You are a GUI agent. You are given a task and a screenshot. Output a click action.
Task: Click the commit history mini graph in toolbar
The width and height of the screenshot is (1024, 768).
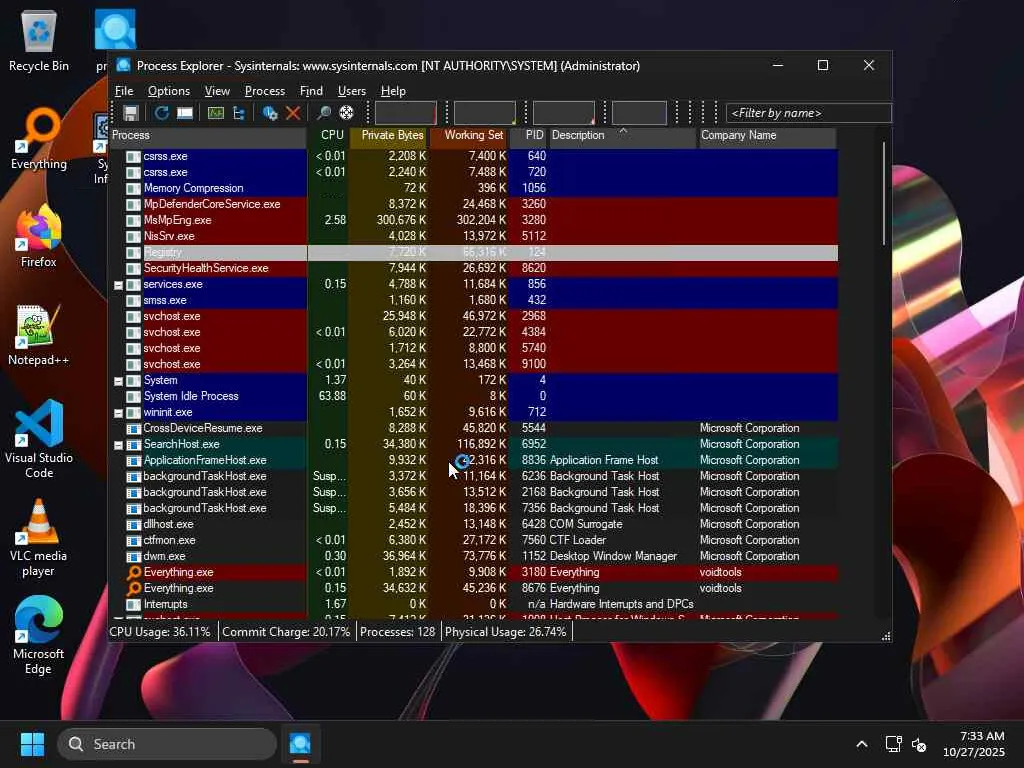click(485, 113)
